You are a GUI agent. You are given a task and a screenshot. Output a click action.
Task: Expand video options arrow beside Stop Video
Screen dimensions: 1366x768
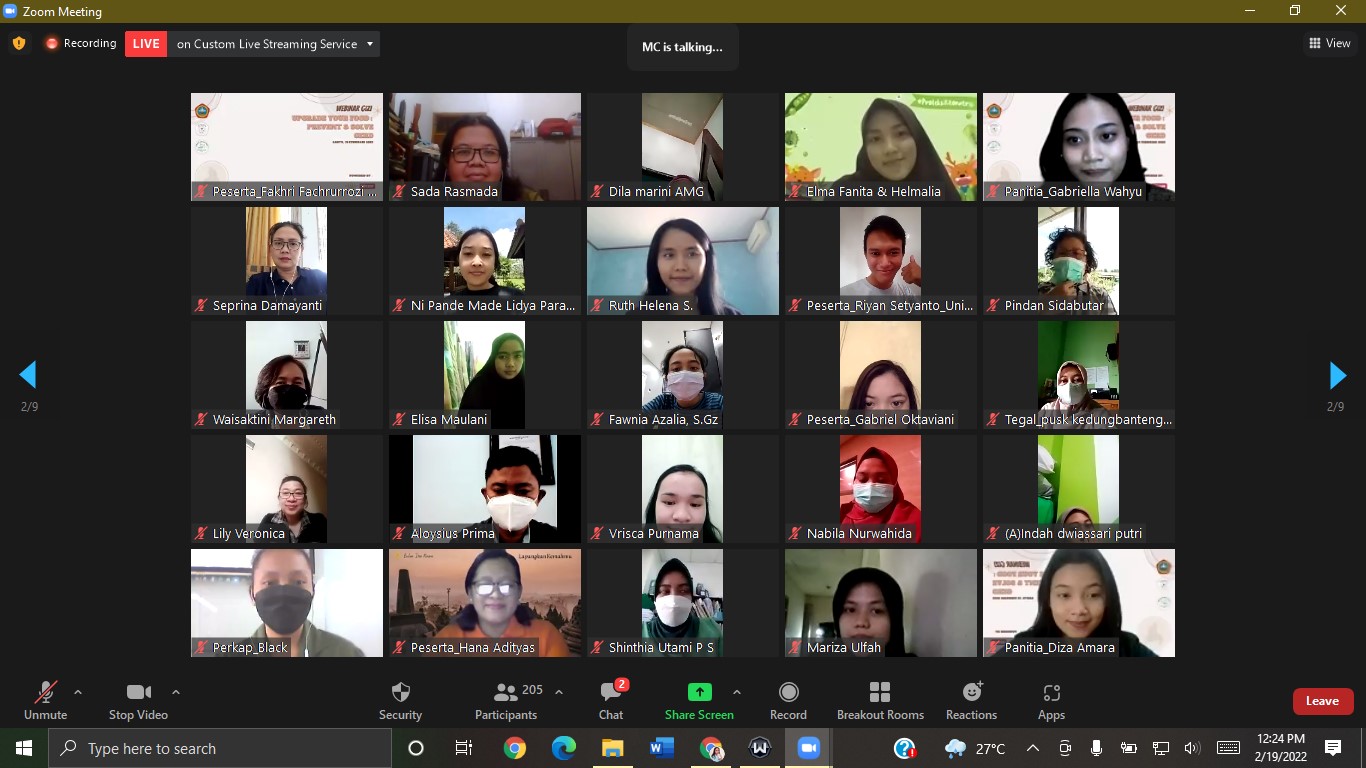[176, 692]
